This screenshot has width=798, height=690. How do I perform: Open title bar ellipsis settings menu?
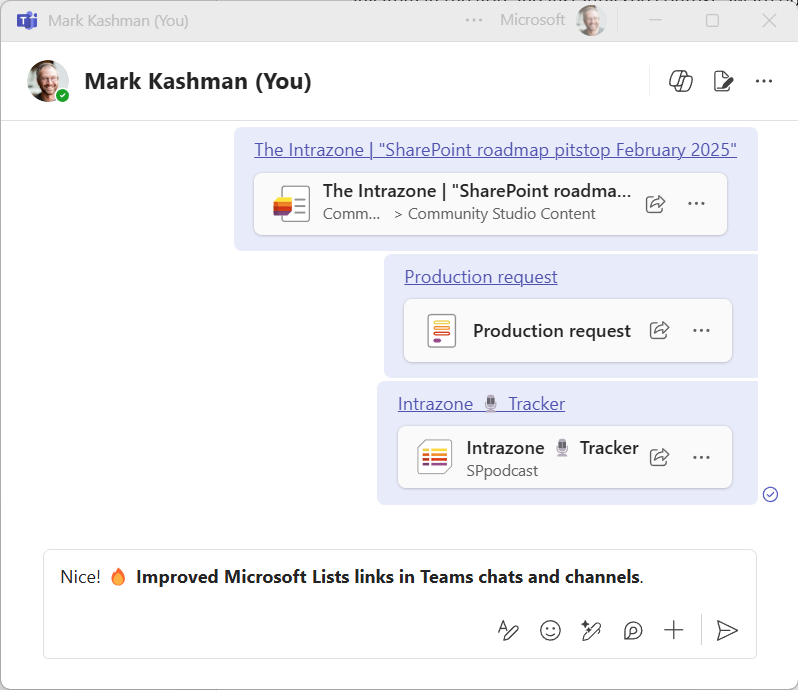pyautogui.click(x=474, y=20)
